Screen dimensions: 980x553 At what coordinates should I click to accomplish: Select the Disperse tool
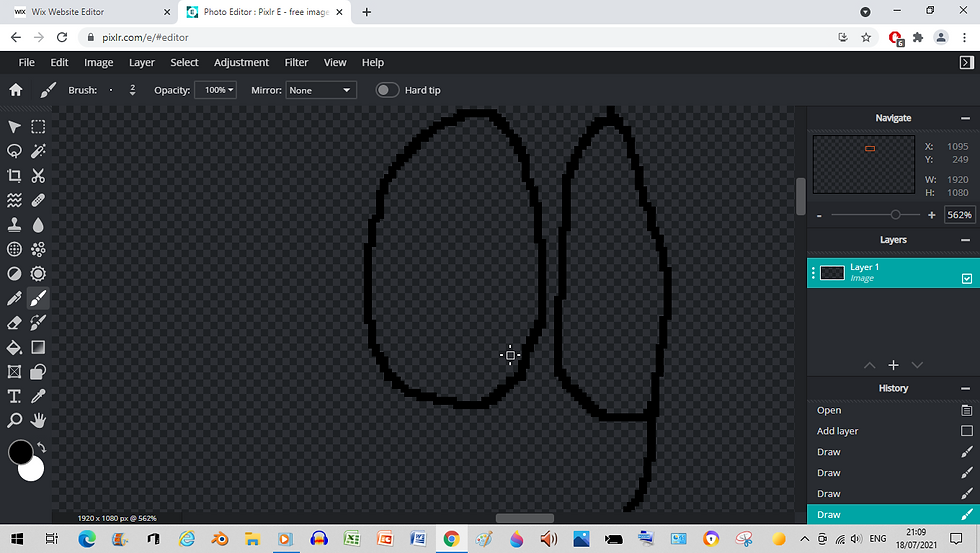[38, 249]
